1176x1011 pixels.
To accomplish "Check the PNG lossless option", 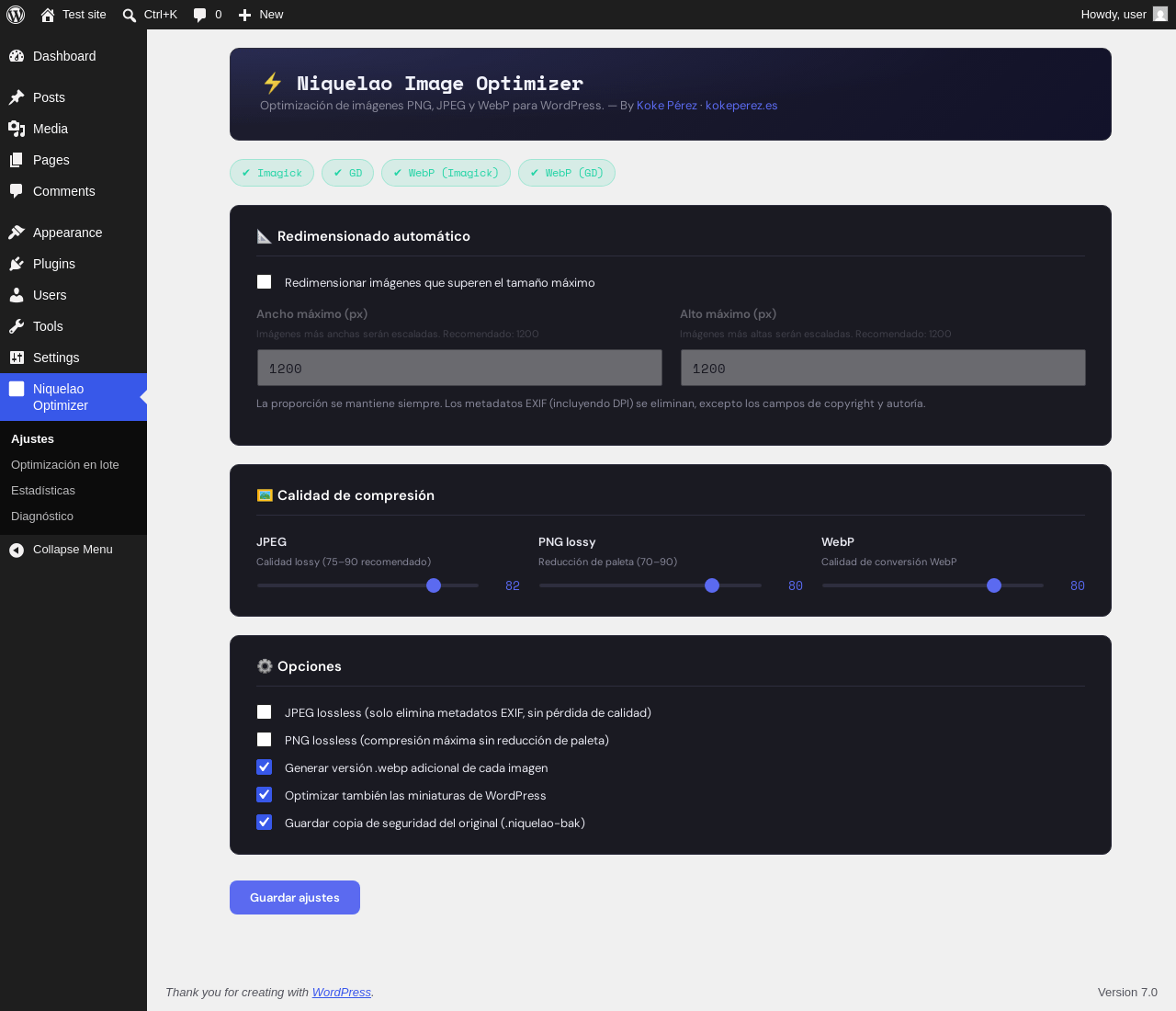I will click(x=265, y=740).
